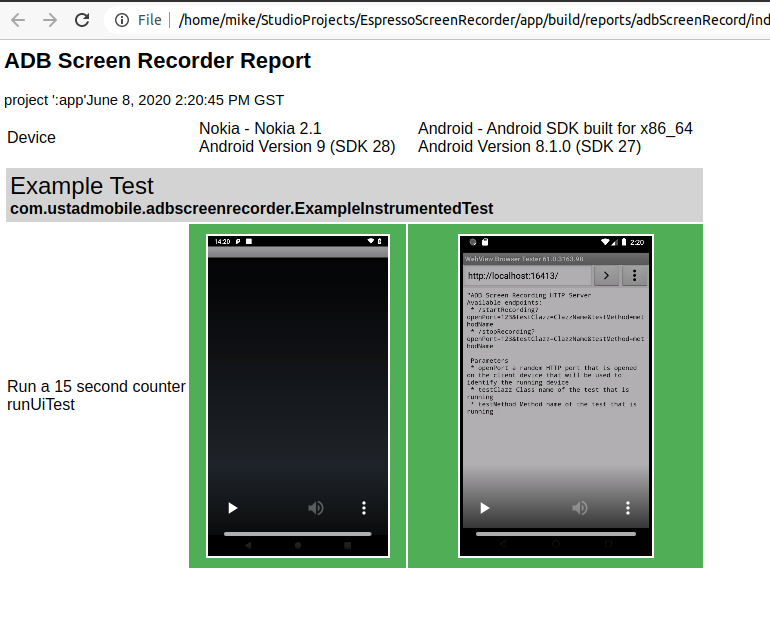770x630 pixels.
Task: Mute the Nokia 2.1 video volume
Action: [315, 508]
